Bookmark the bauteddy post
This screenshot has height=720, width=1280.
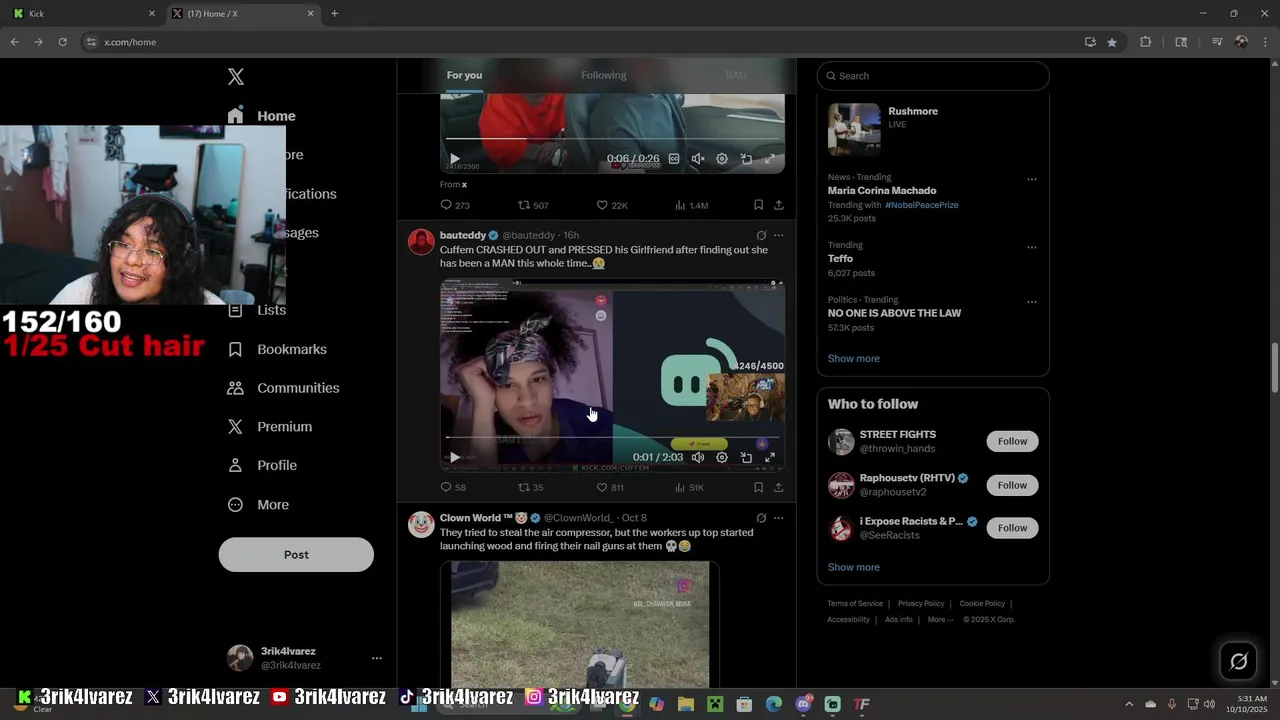[758, 487]
